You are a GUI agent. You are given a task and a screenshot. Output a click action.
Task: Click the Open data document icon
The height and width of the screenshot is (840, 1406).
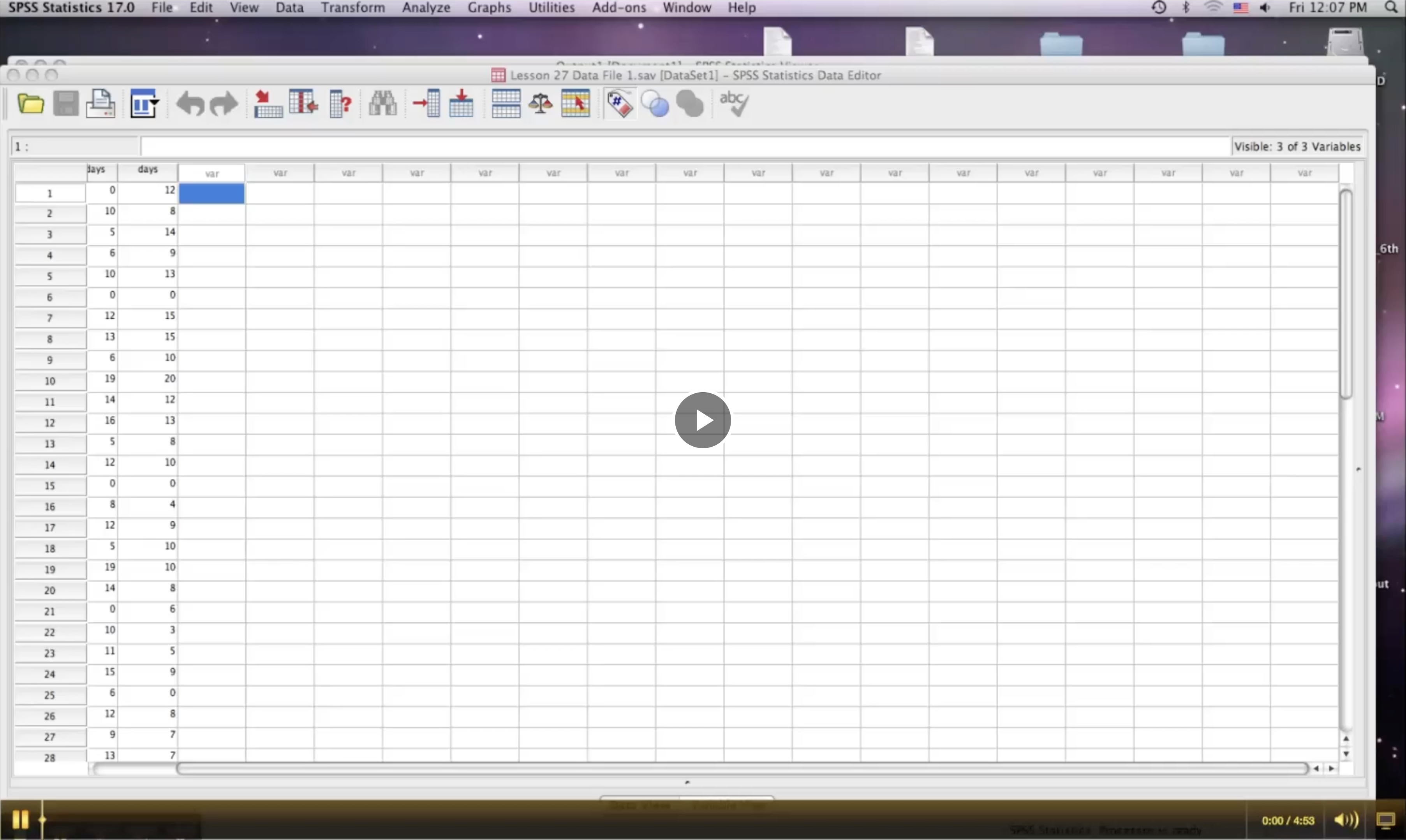click(x=30, y=104)
